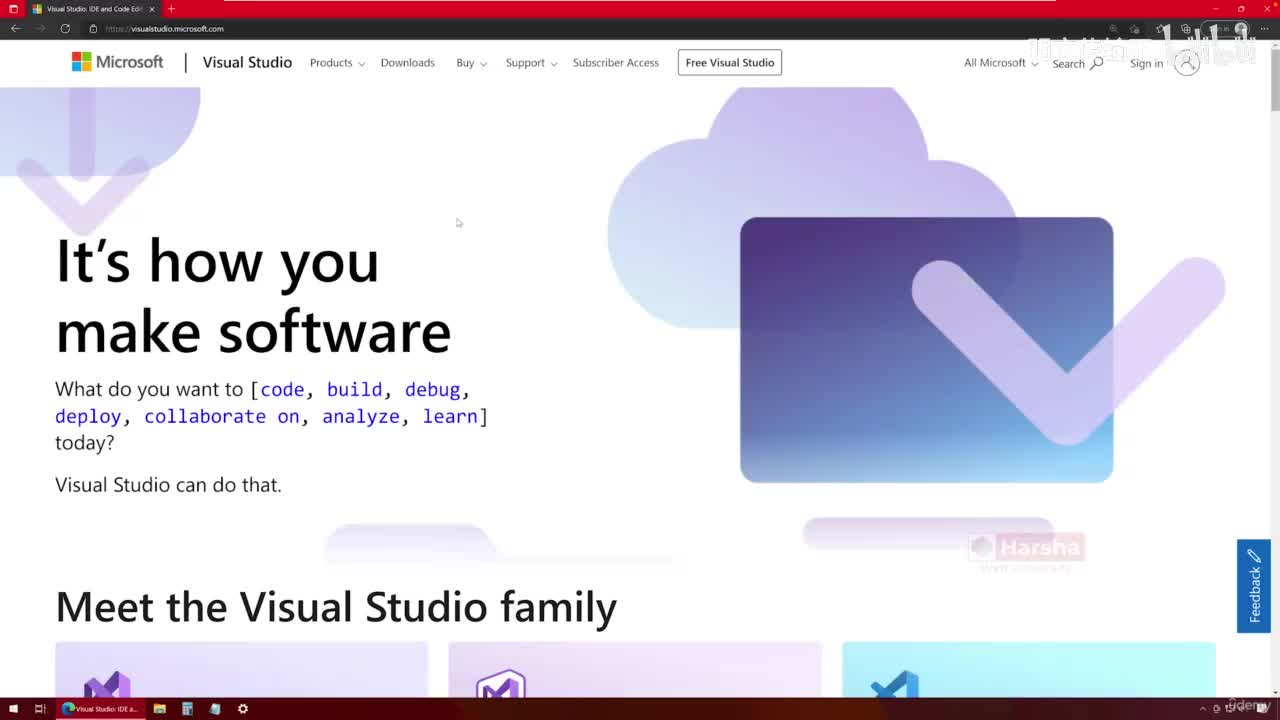Screen dimensions: 1280x720
Task: Open tab actions menu icon
Action: [13, 9]
